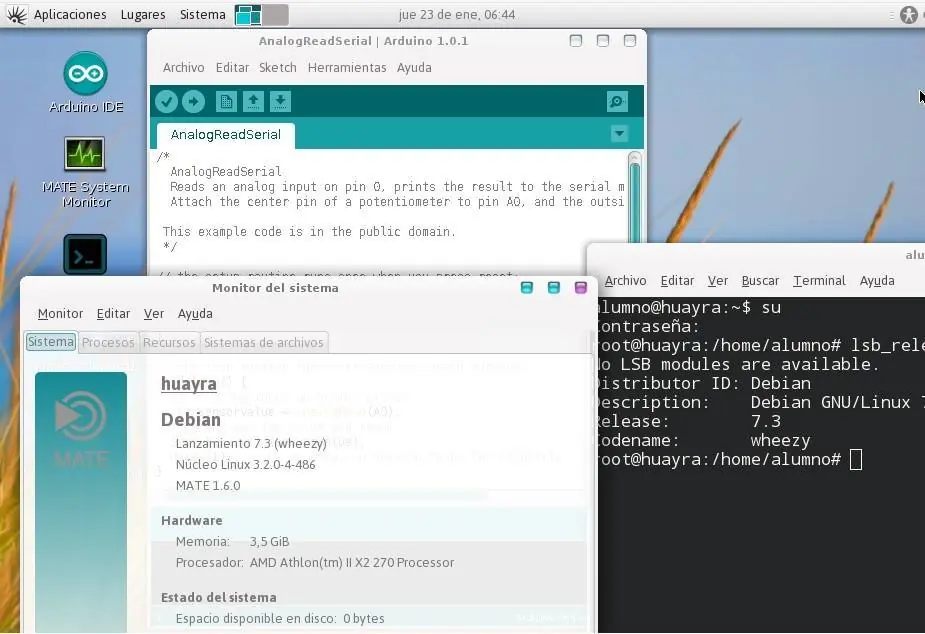The image size is (925, 634).
Task: Open Editar menu in Monitor del sistema
Action: 113,314
